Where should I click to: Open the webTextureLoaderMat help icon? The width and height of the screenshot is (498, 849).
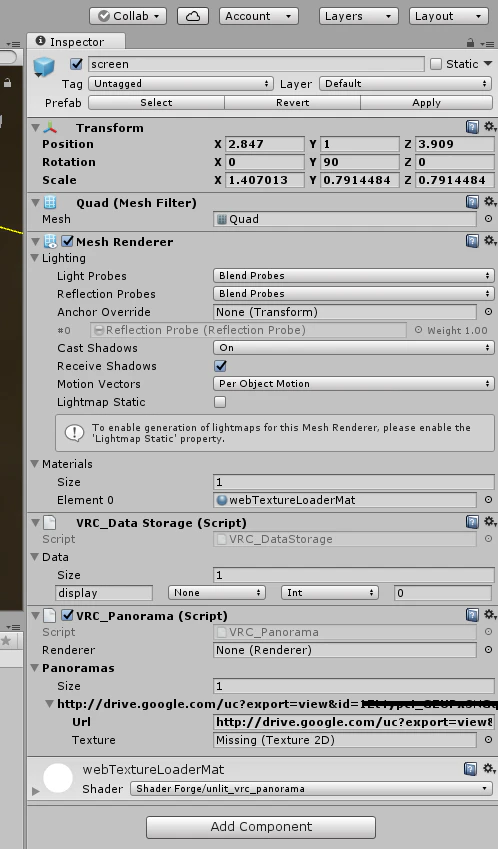tap(471, 769)
